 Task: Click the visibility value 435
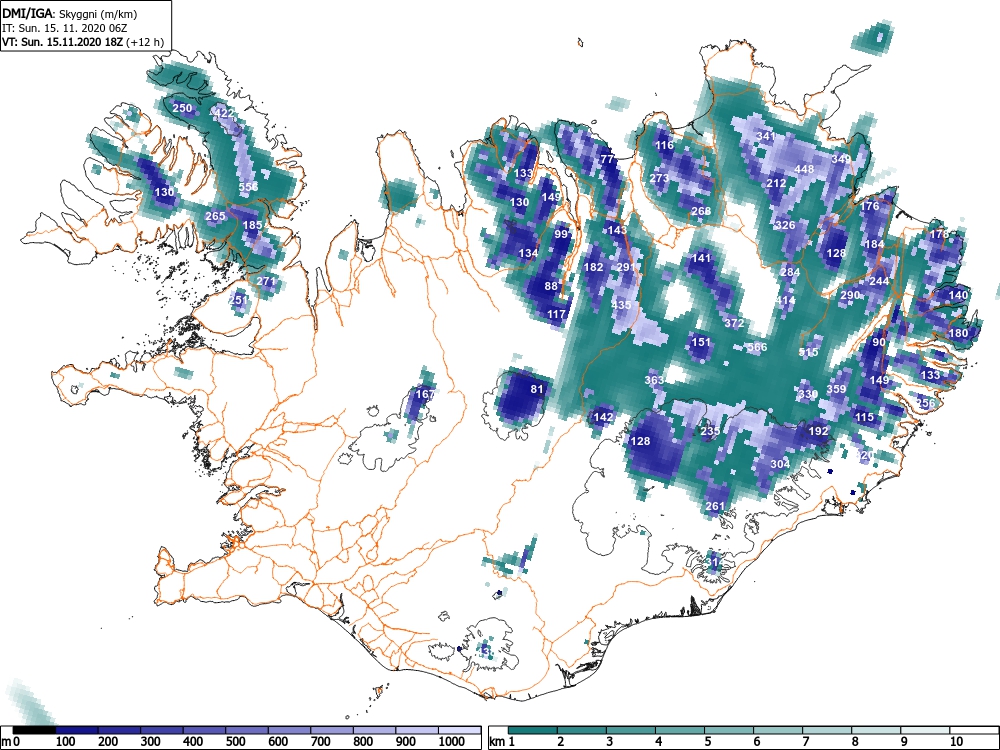tap(621, 305)
